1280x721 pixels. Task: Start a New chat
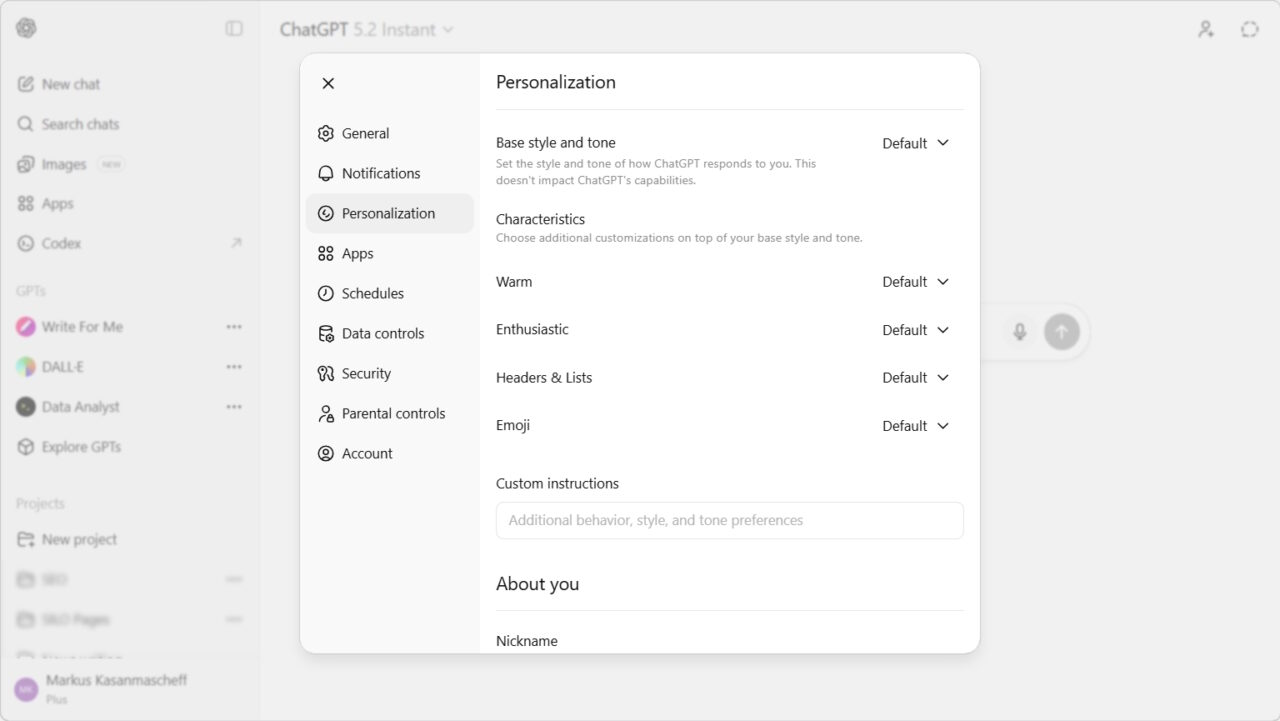pos(69,84)
